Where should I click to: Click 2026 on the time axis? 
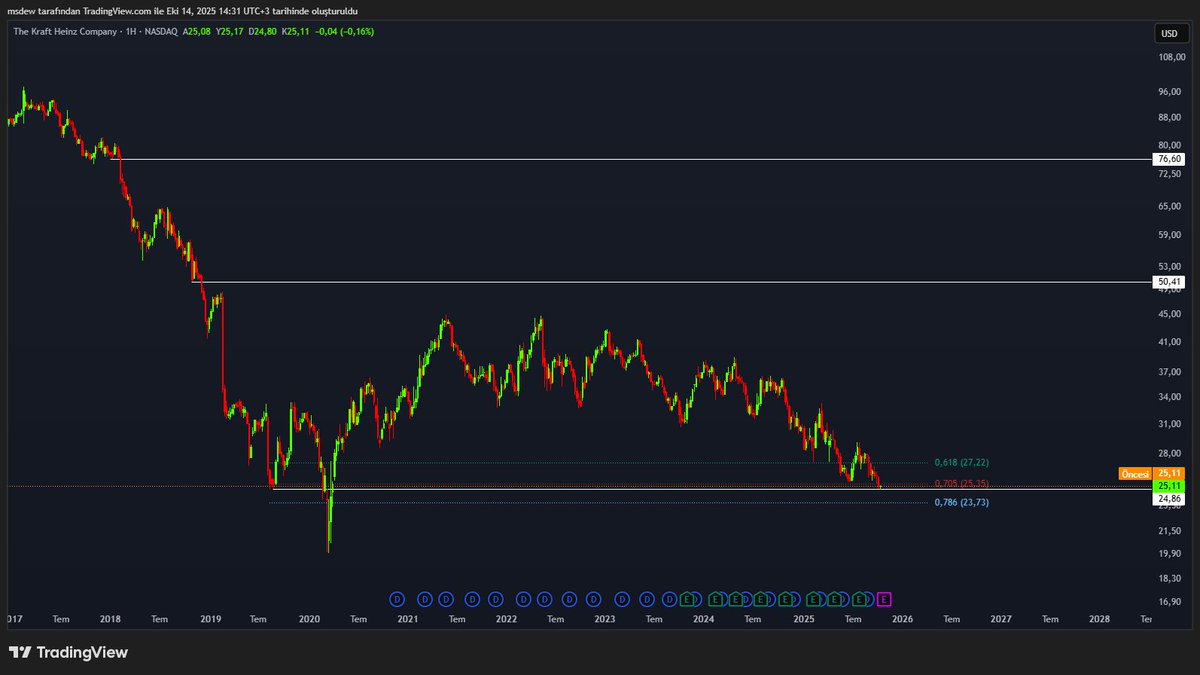pyautogui.click(x=902, y=619)
